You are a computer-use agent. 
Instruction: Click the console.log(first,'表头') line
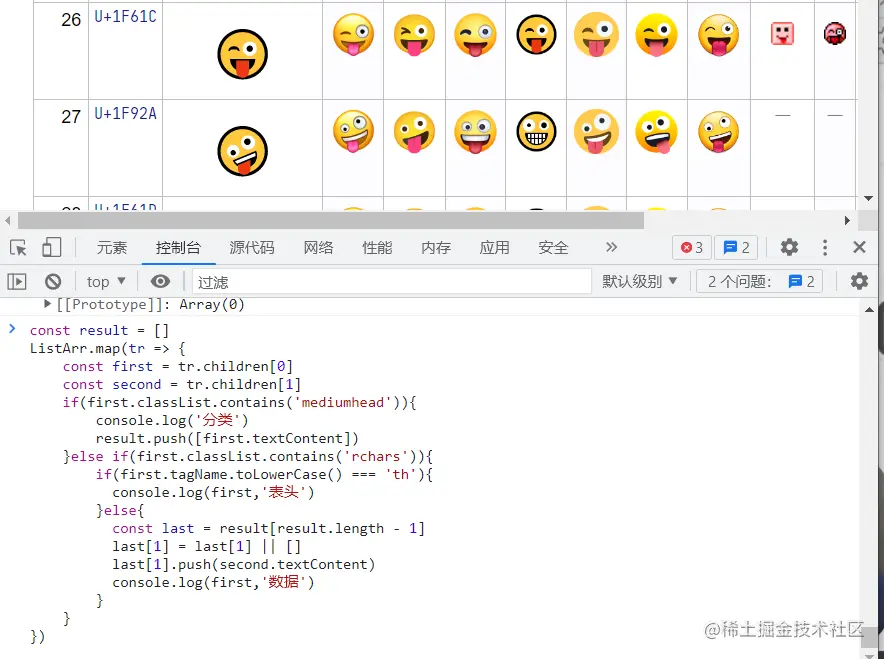click(213, 492)
